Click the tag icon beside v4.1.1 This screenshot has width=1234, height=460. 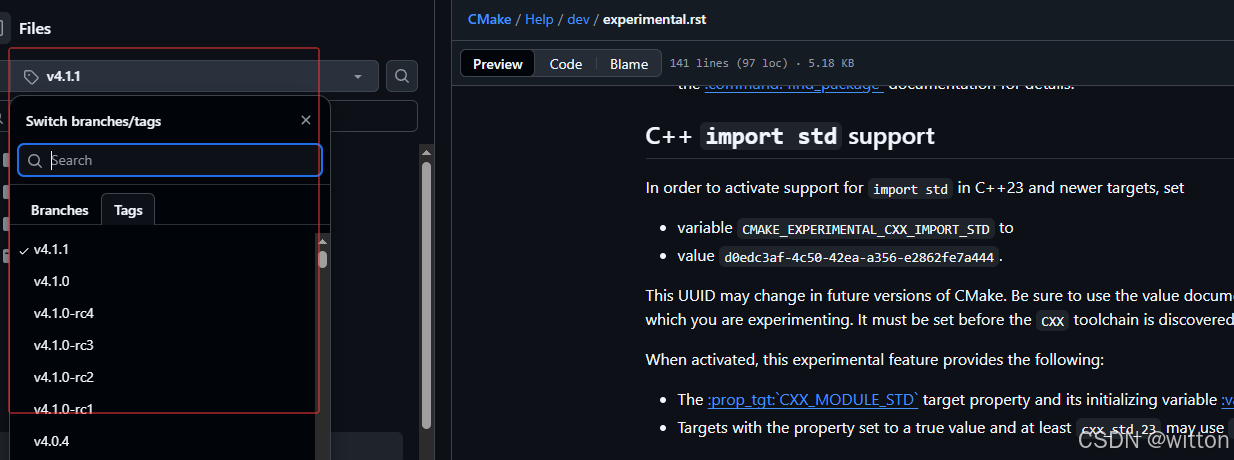coord(31,77)
